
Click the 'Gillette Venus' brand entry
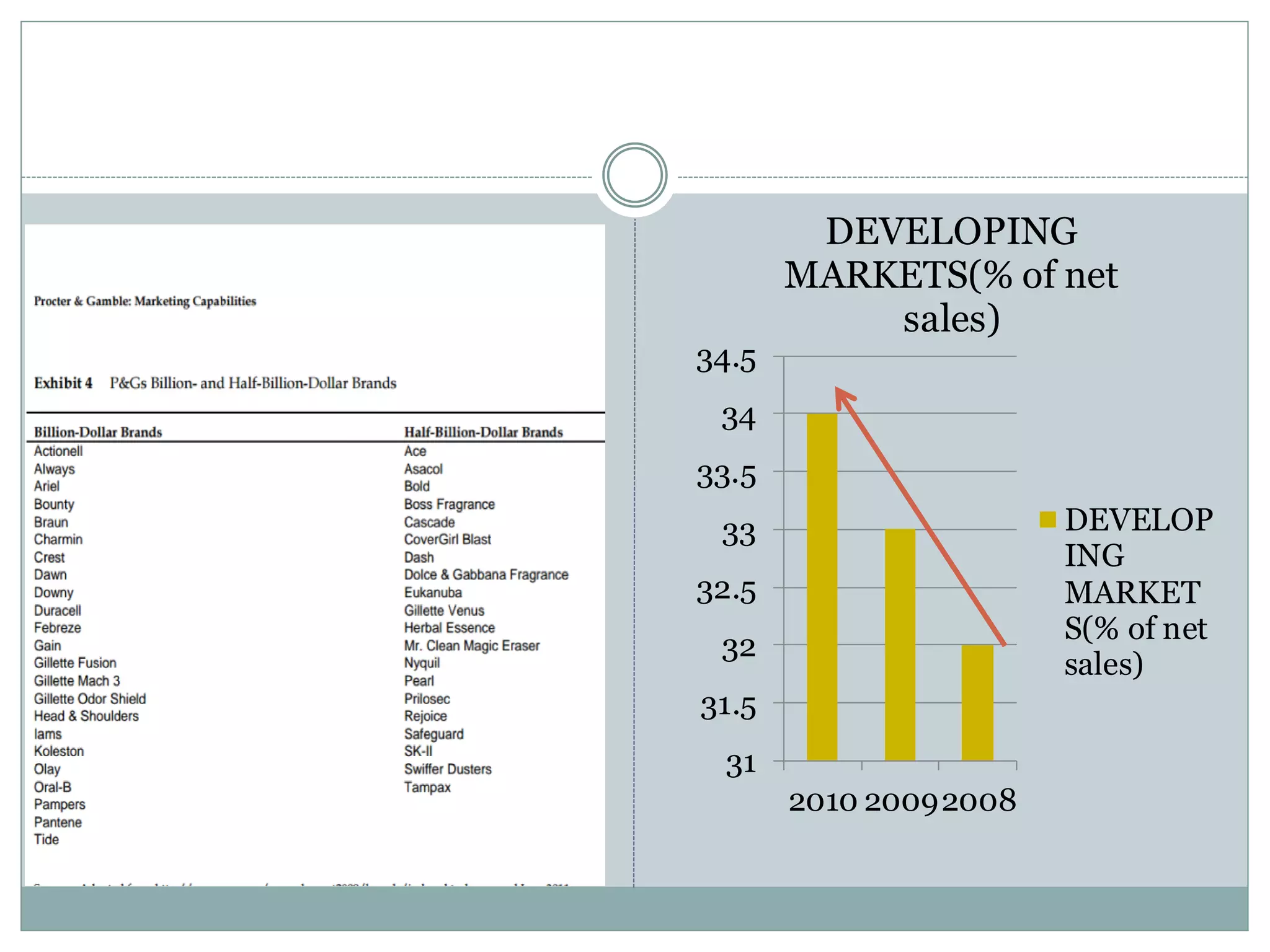click(445, 610)
